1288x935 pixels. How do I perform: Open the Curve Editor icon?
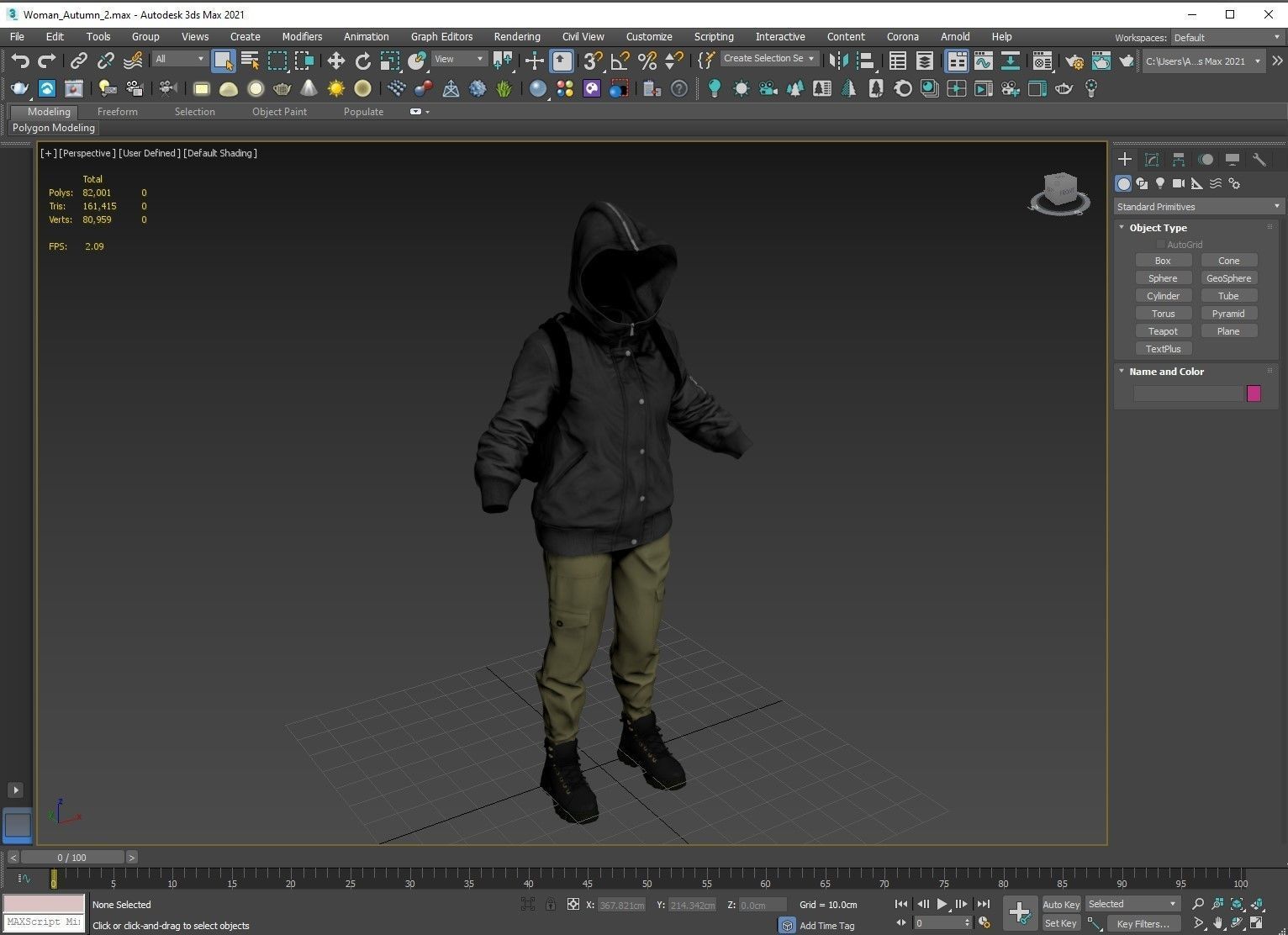[x=983, y=60]
